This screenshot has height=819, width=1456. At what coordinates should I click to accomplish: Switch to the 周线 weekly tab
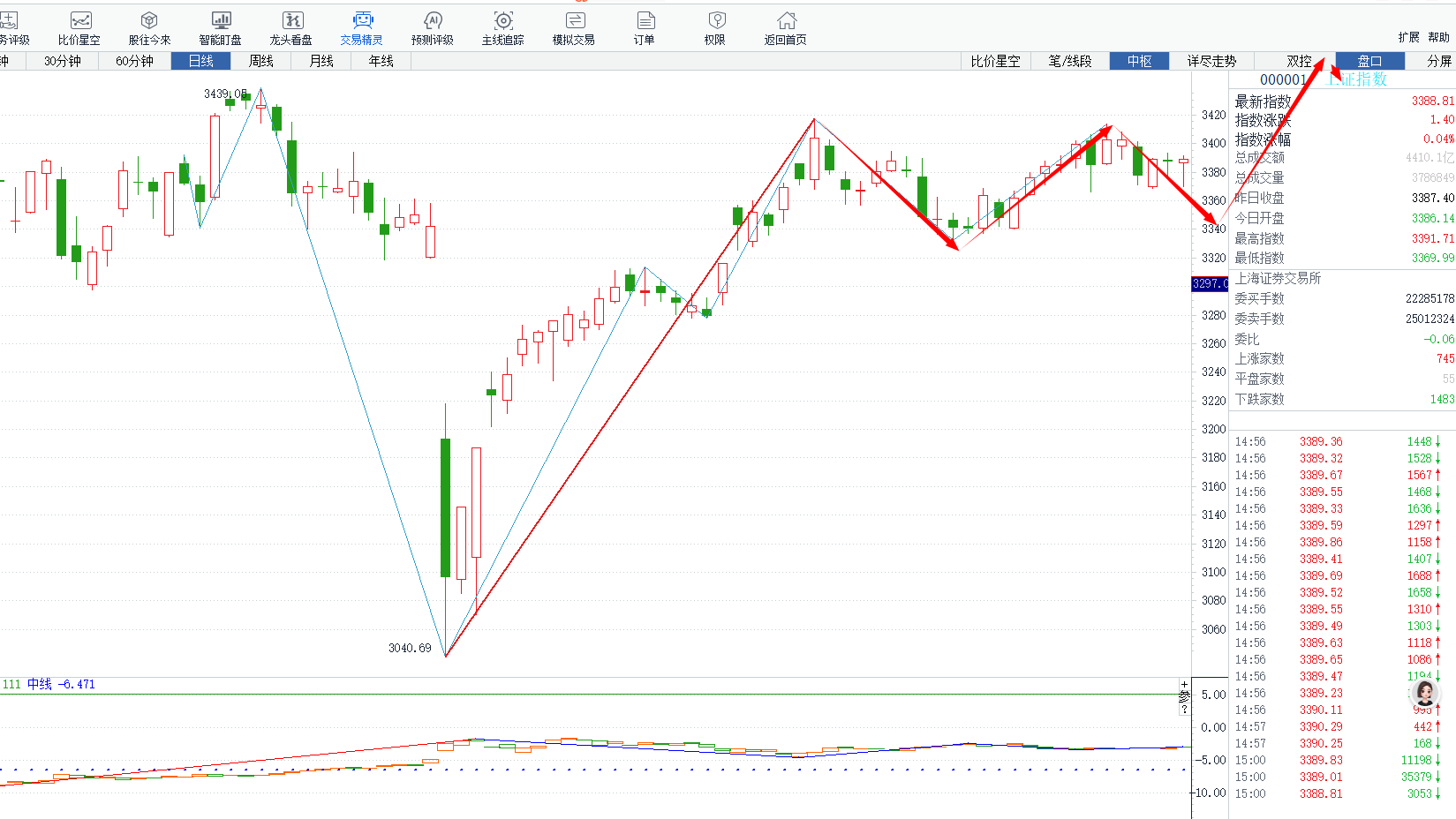pyautogui.click(x=261, y=61)
